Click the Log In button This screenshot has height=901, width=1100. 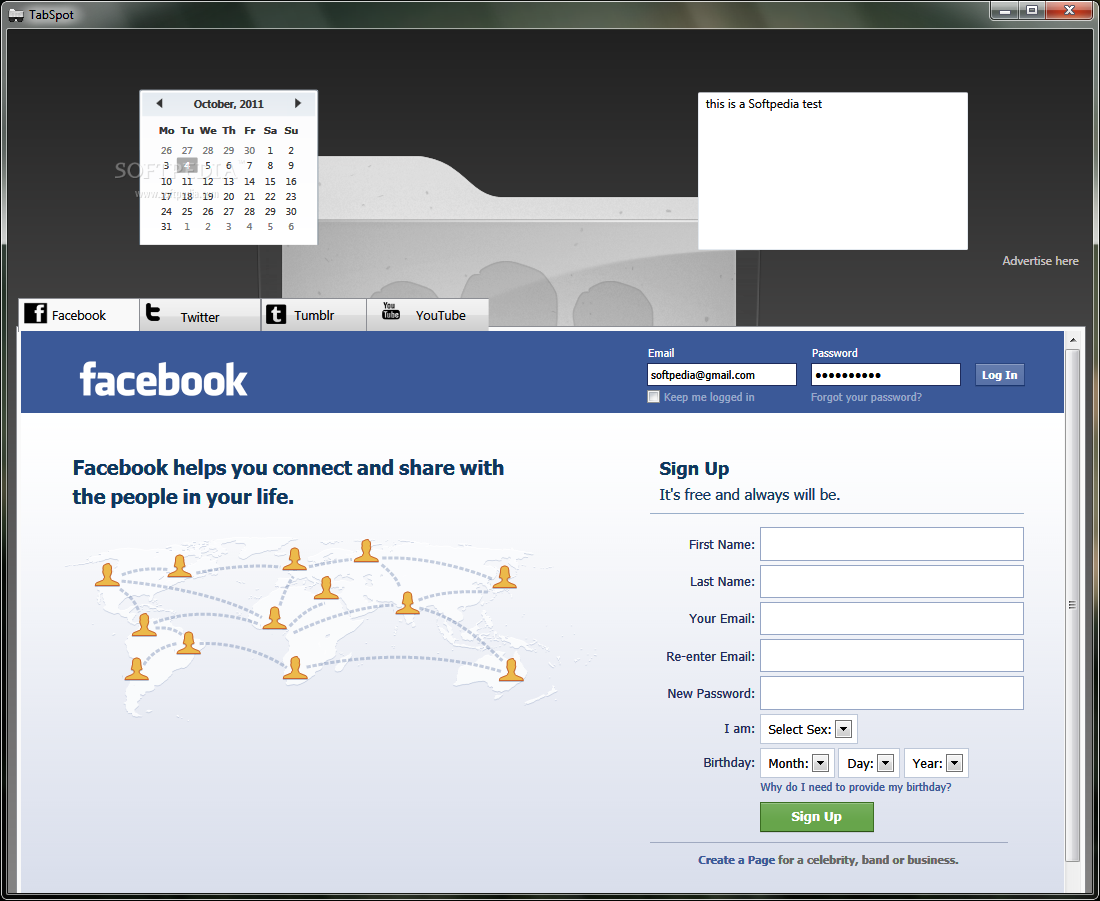coord(1000,375)
